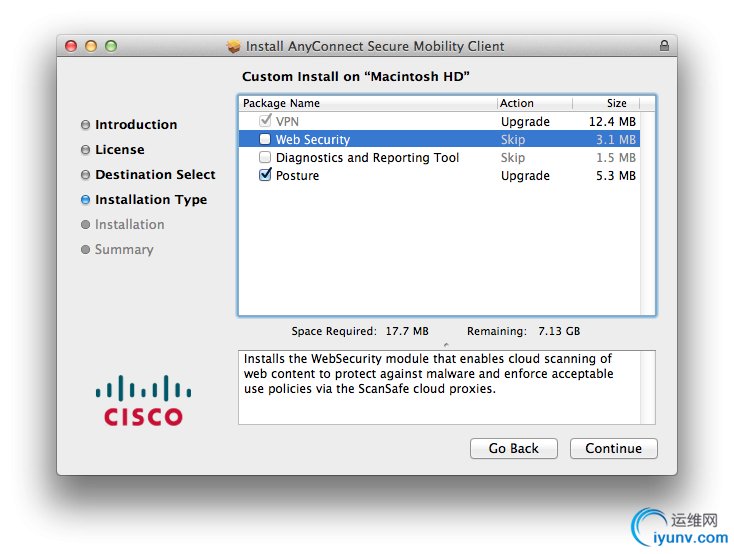Click the 3.1 MB size value
Viewport: 734px width, 554px height.
[x=616, y=140]
